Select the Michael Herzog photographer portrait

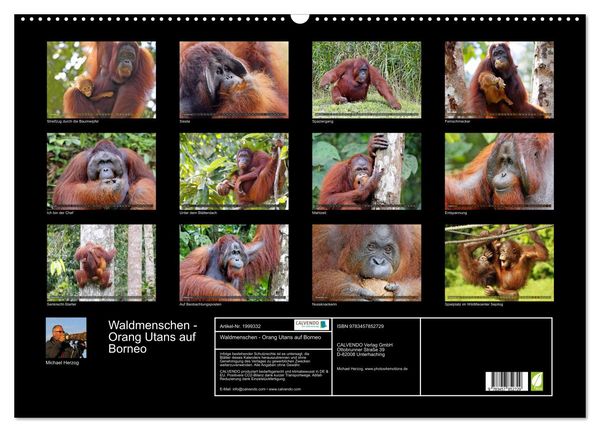pos(66,338)
